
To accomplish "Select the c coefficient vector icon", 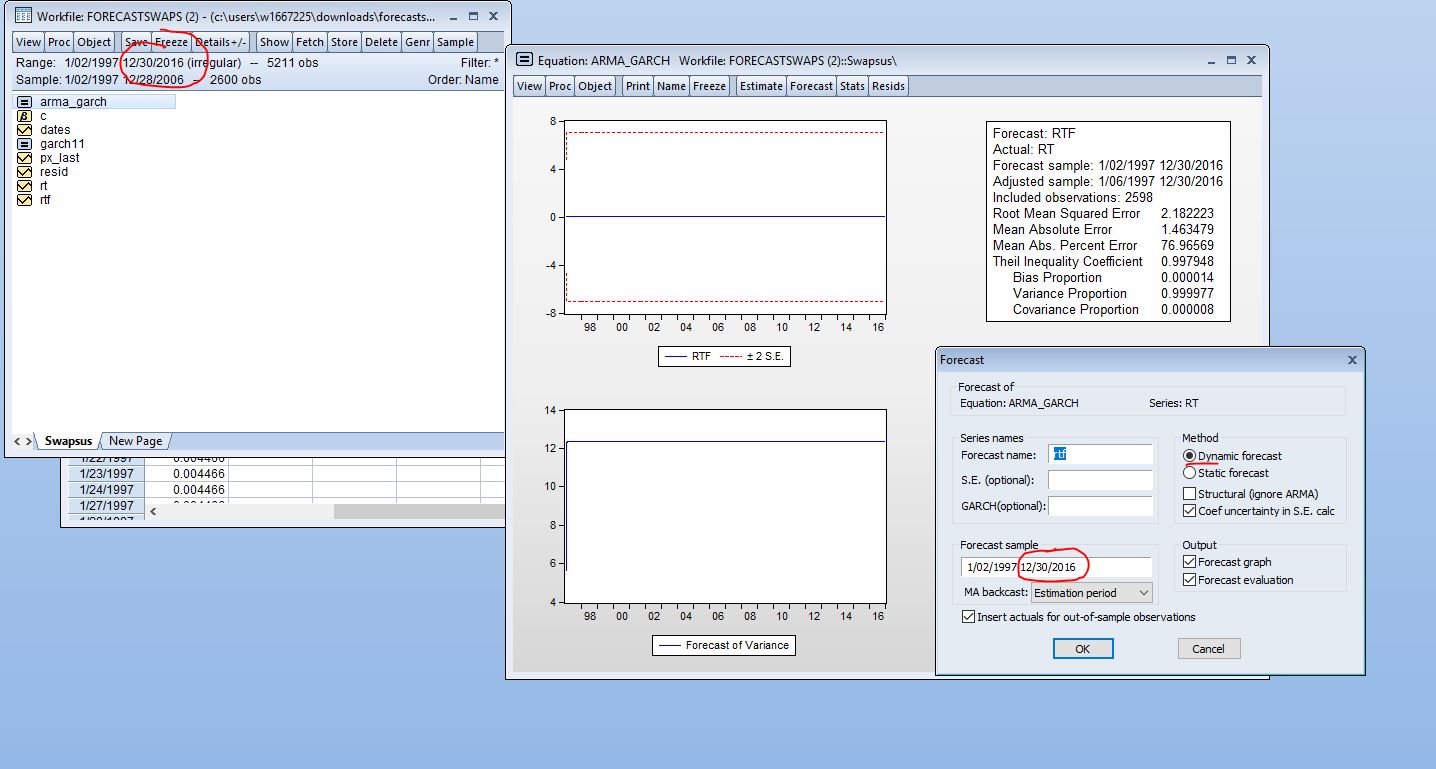I will pos(25,116).
